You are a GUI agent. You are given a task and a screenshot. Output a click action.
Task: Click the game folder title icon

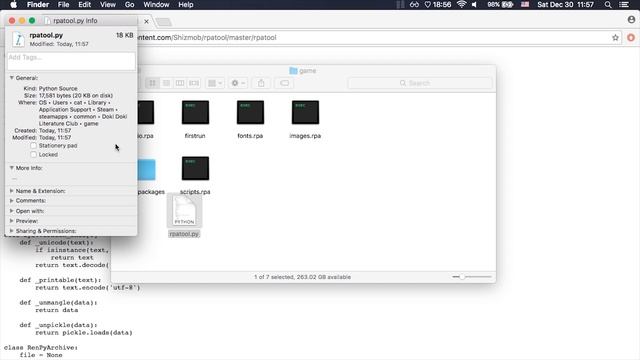(293, 71)
